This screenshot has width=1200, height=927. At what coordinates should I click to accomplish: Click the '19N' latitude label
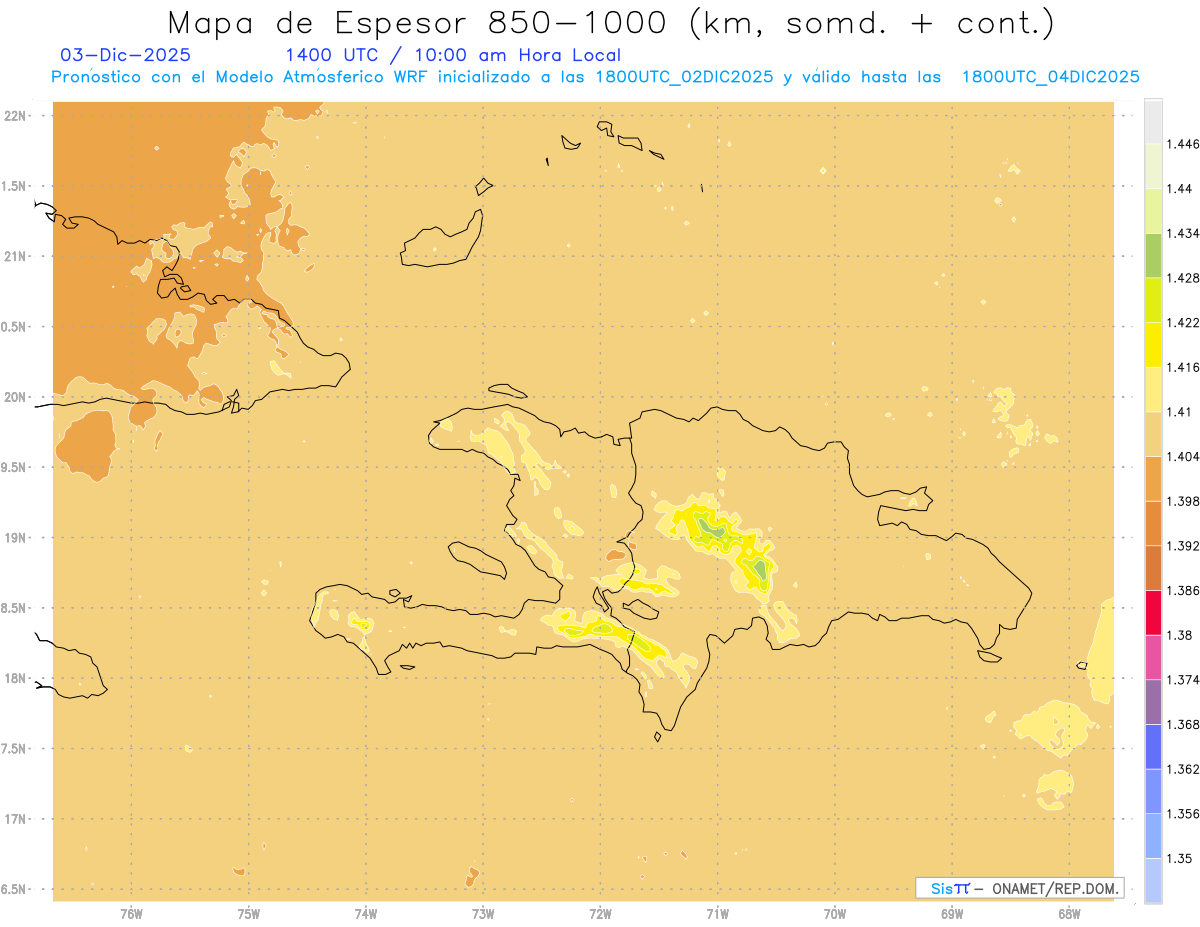tap(17, 537)
